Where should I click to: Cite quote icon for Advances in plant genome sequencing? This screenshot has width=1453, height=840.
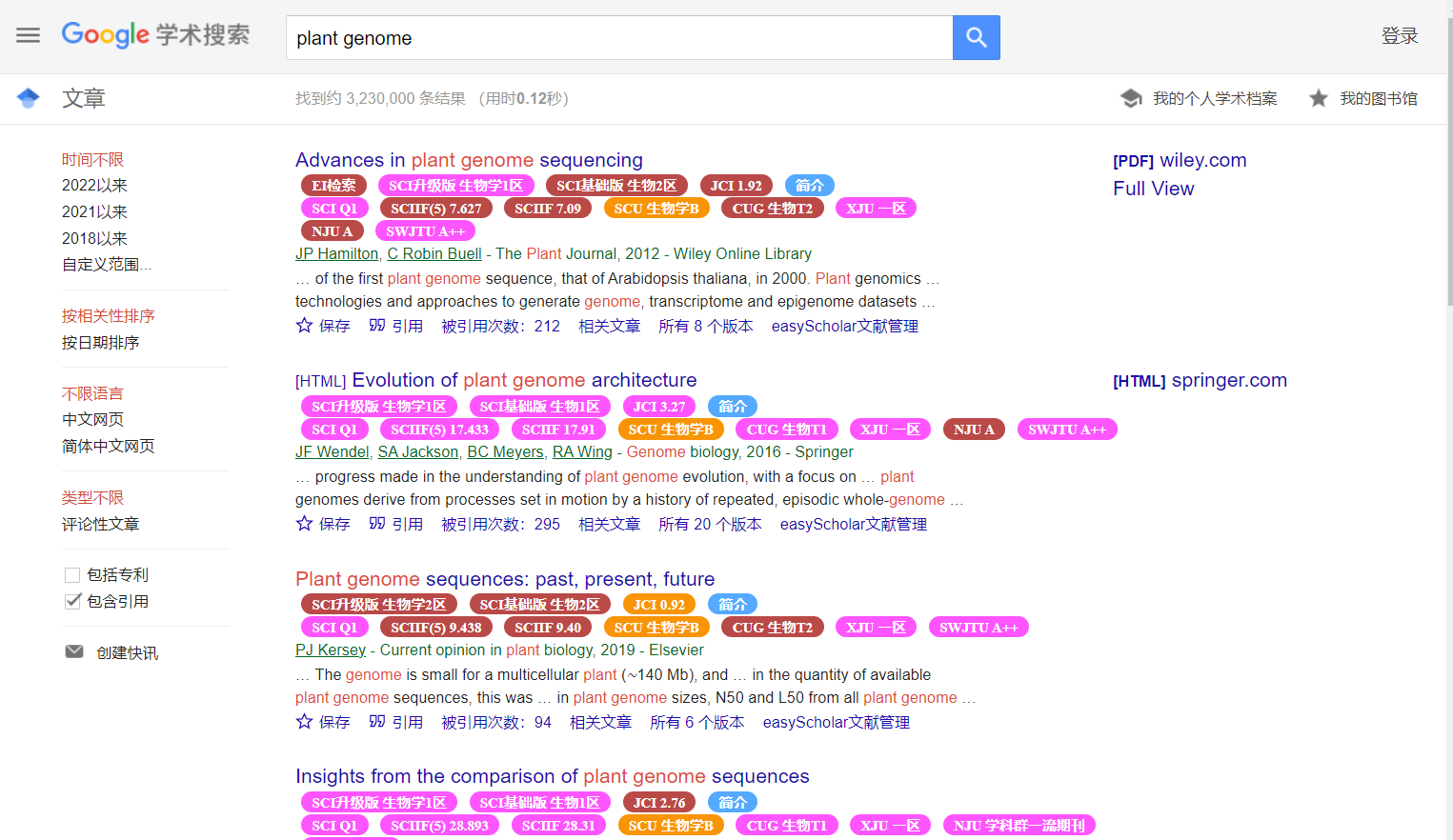coord(377,325)
